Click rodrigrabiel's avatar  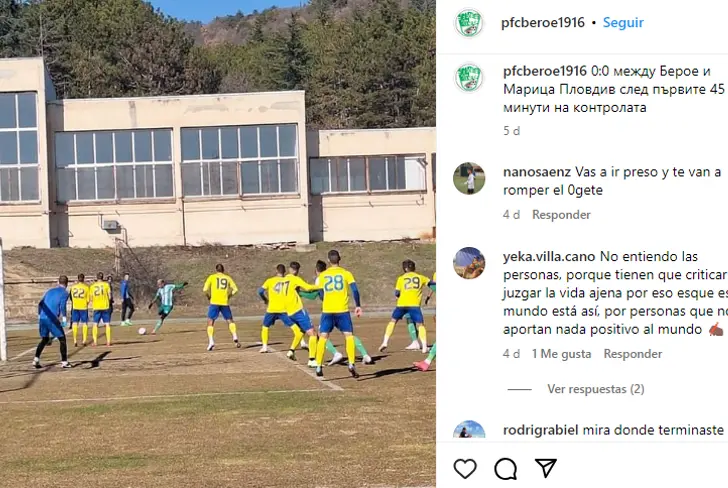pyautogui.click(x=469, y=430)
